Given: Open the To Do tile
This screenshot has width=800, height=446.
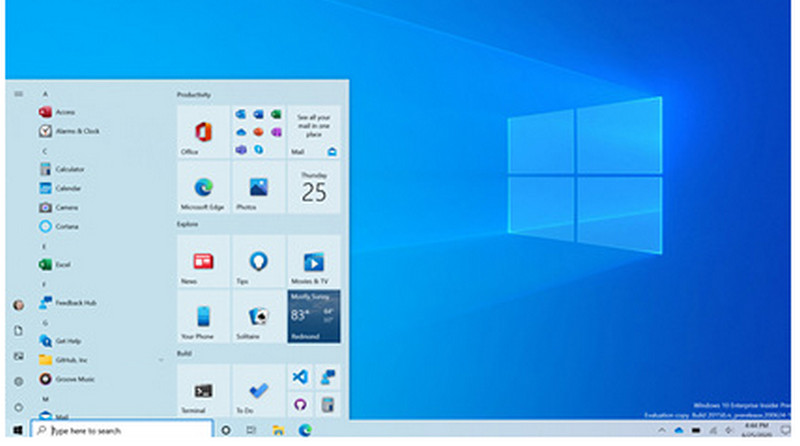Looking at the screenshot, I should 259,391.
